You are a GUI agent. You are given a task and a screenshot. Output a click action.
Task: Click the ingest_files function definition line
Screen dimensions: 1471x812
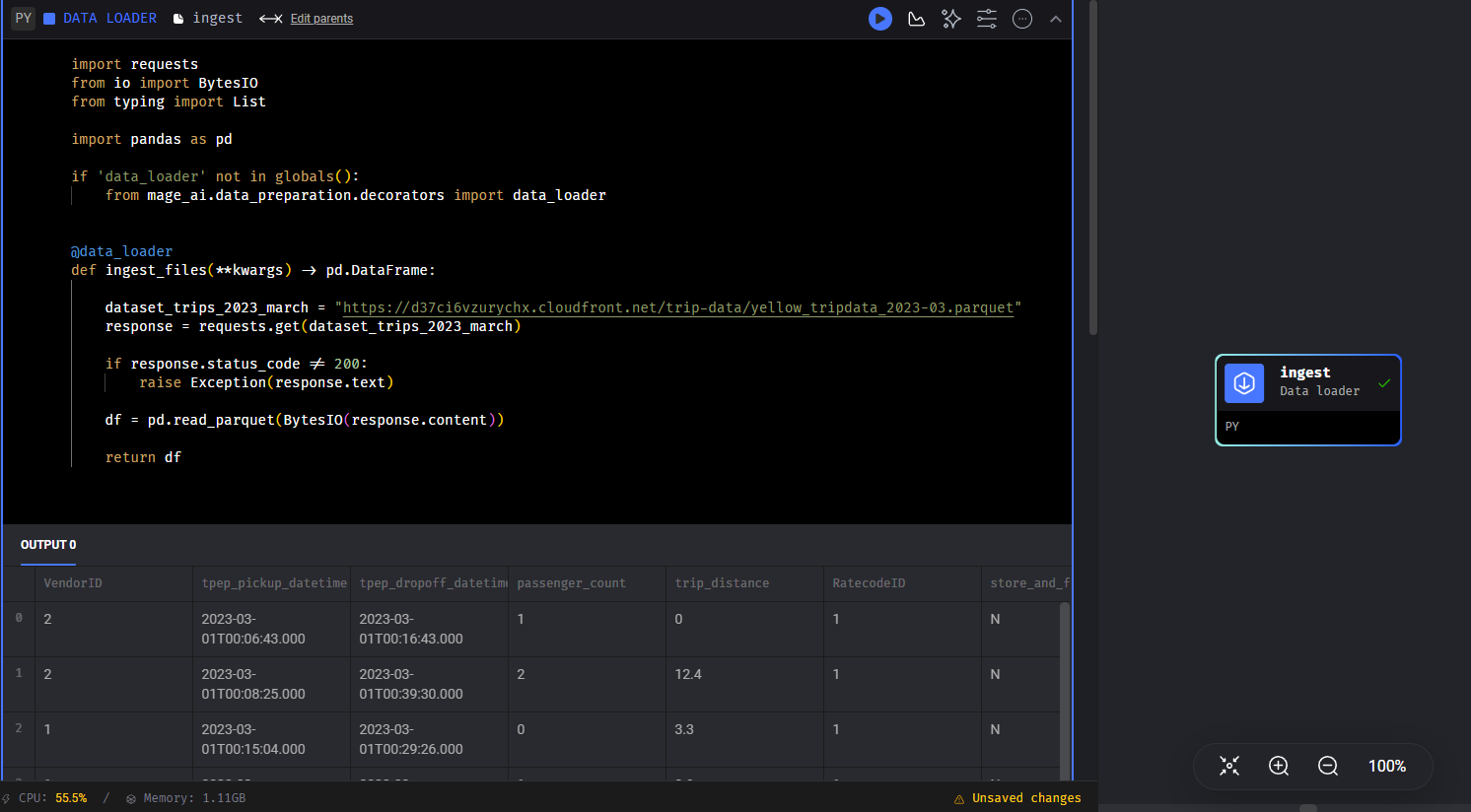[x=253, y=270]
